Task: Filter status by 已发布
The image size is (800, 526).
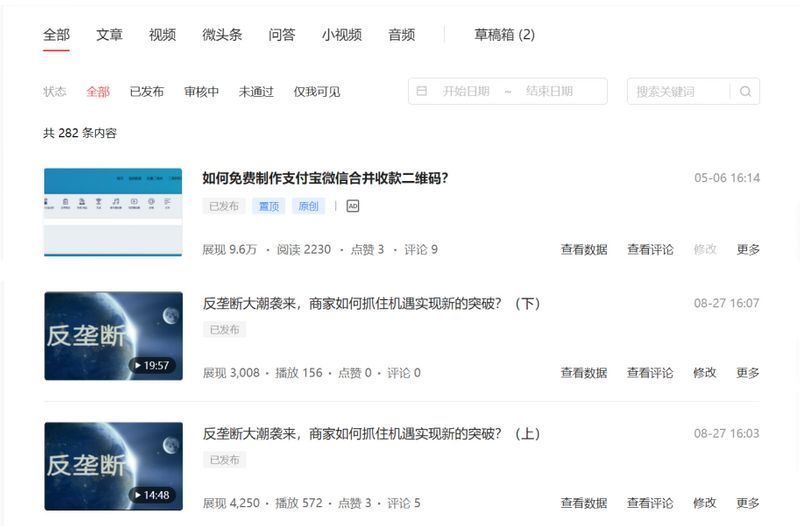Action: pos(147,92)
